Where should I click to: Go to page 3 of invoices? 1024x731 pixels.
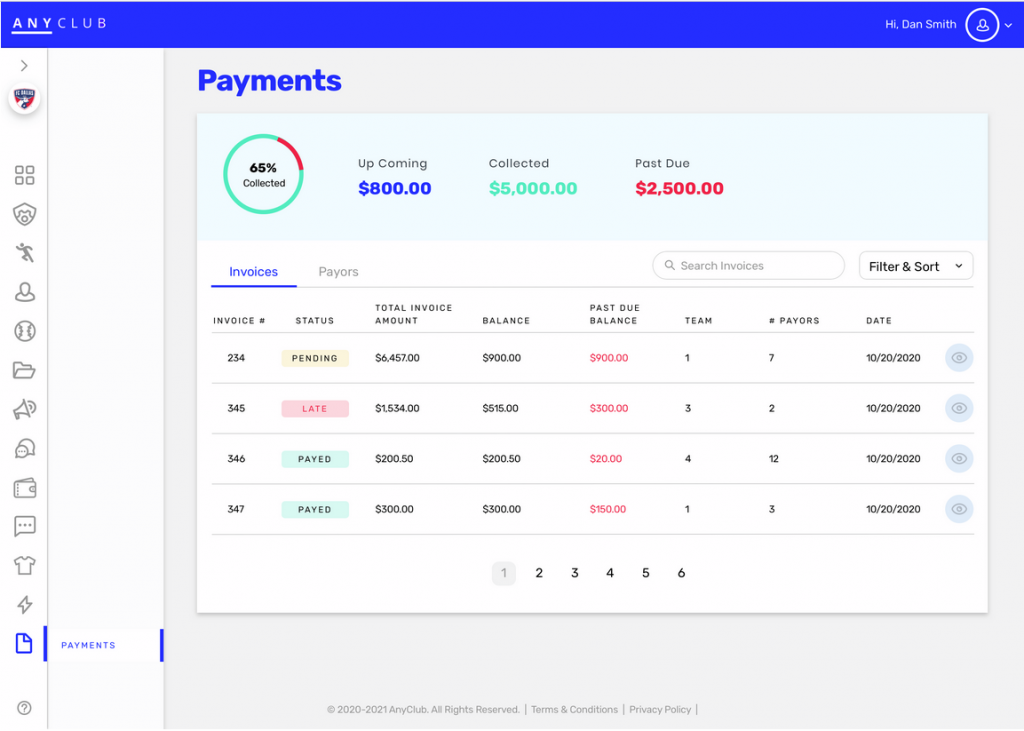click(575, 573)
